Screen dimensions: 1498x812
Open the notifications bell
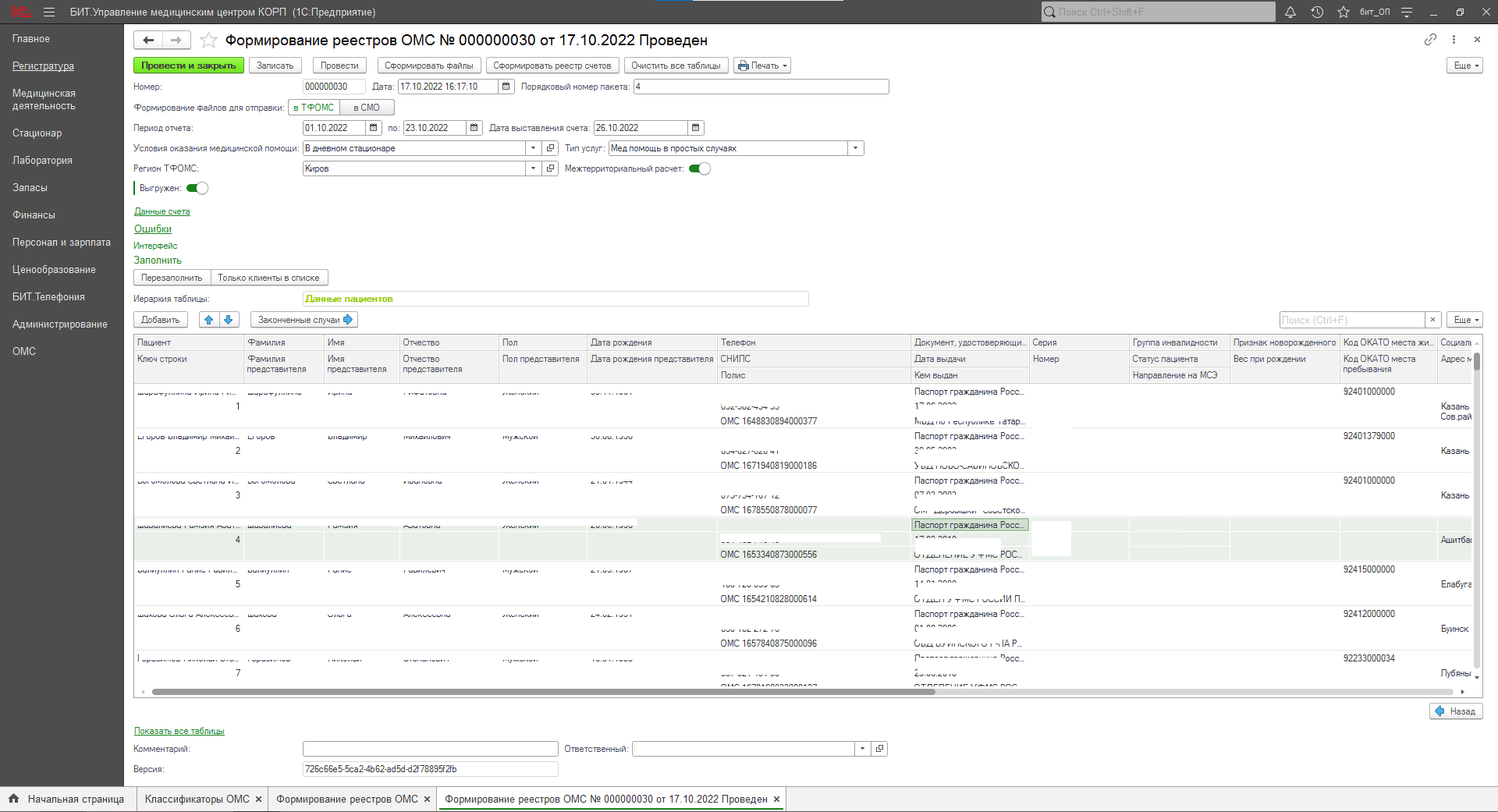[1290, 12]
